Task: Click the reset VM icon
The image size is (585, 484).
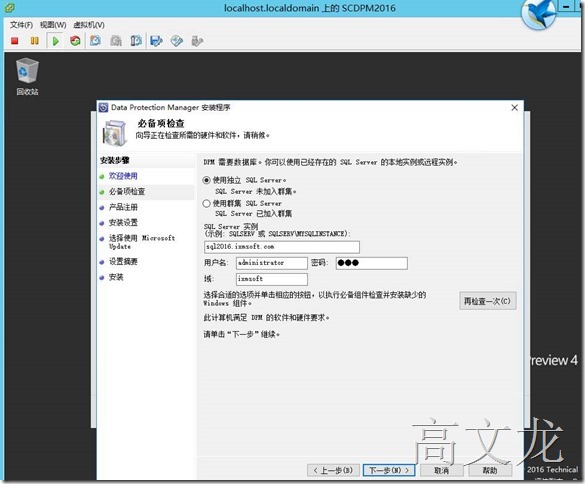Action: pyautogui.click(x=75, y=41)
